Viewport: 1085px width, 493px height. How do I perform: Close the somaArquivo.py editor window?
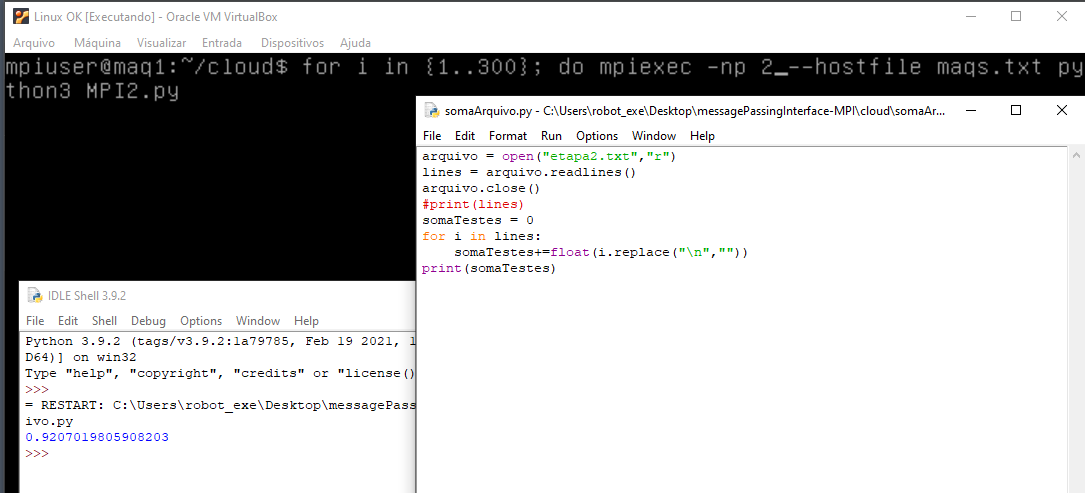[1061, 110]
